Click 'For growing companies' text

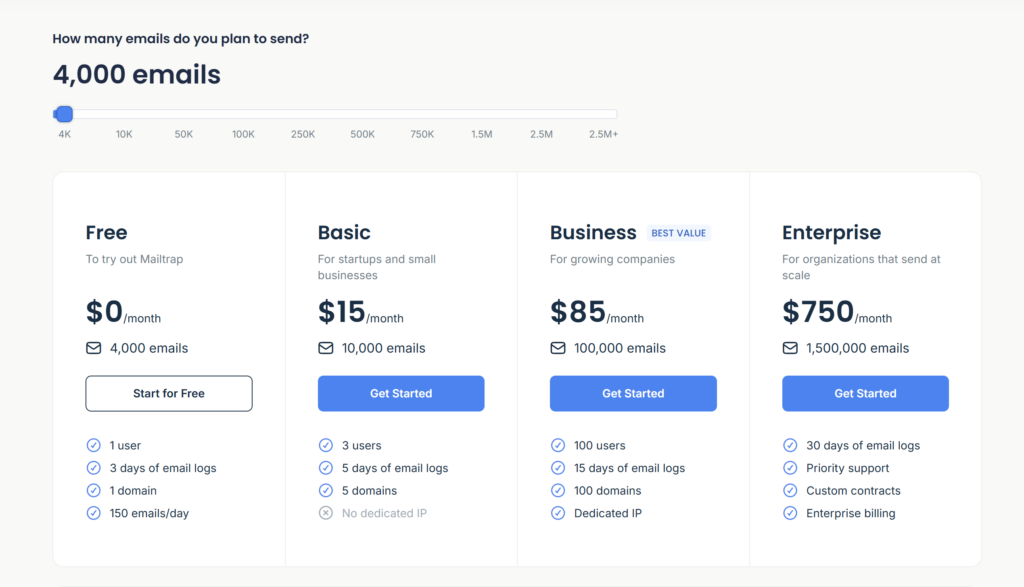[612, 259]
